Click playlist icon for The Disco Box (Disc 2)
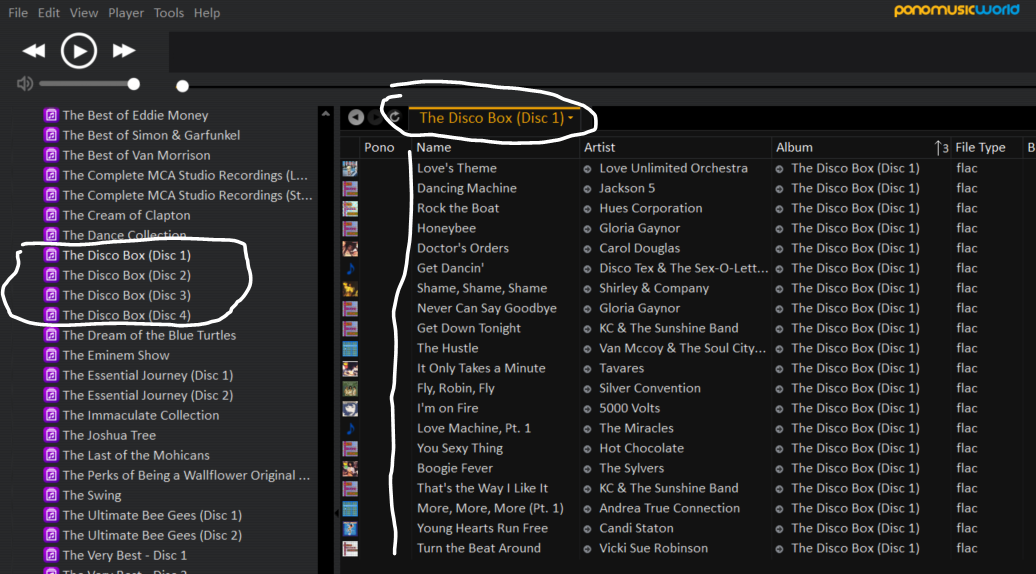 tap(51, 275)
